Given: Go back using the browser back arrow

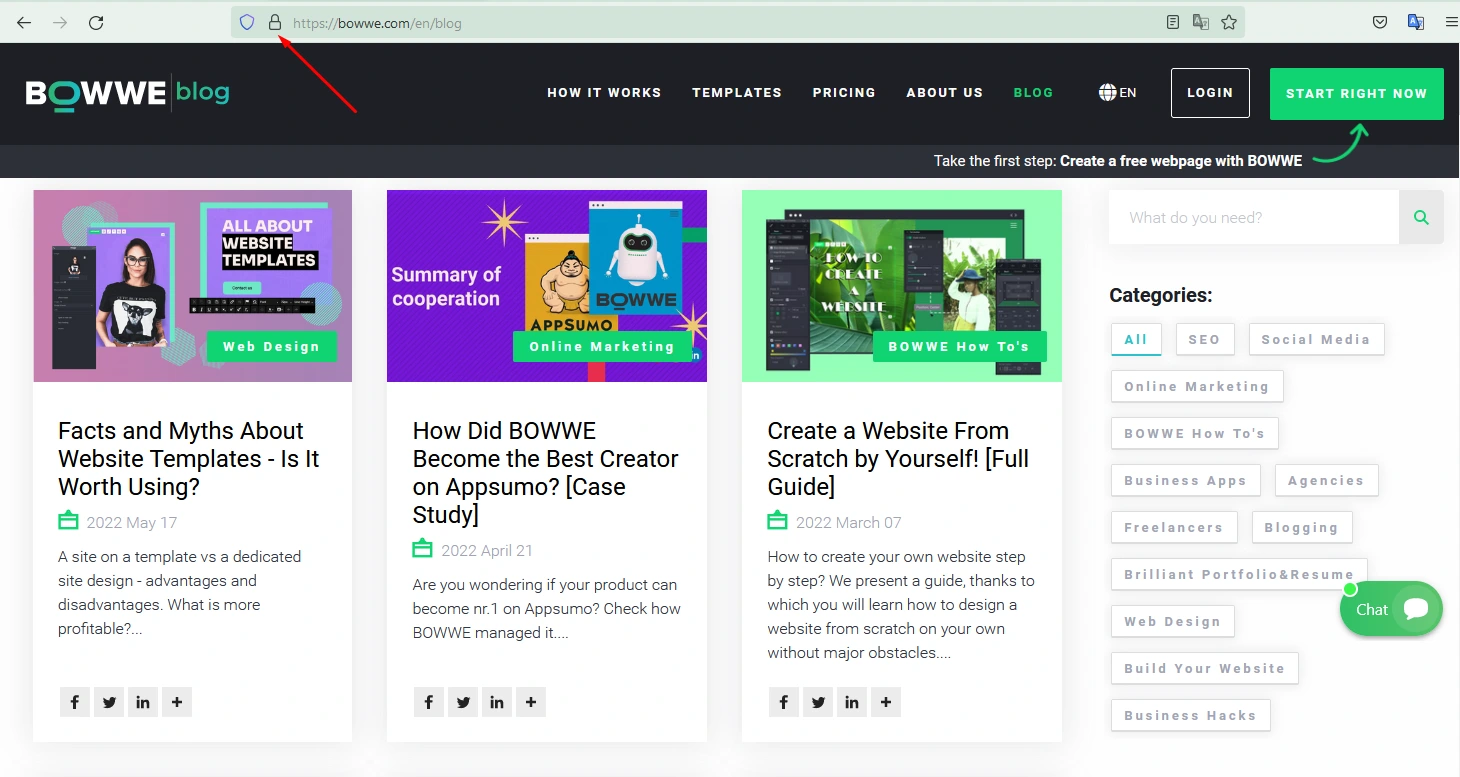Looking at the screenshot, I should (x=24, y=22).
